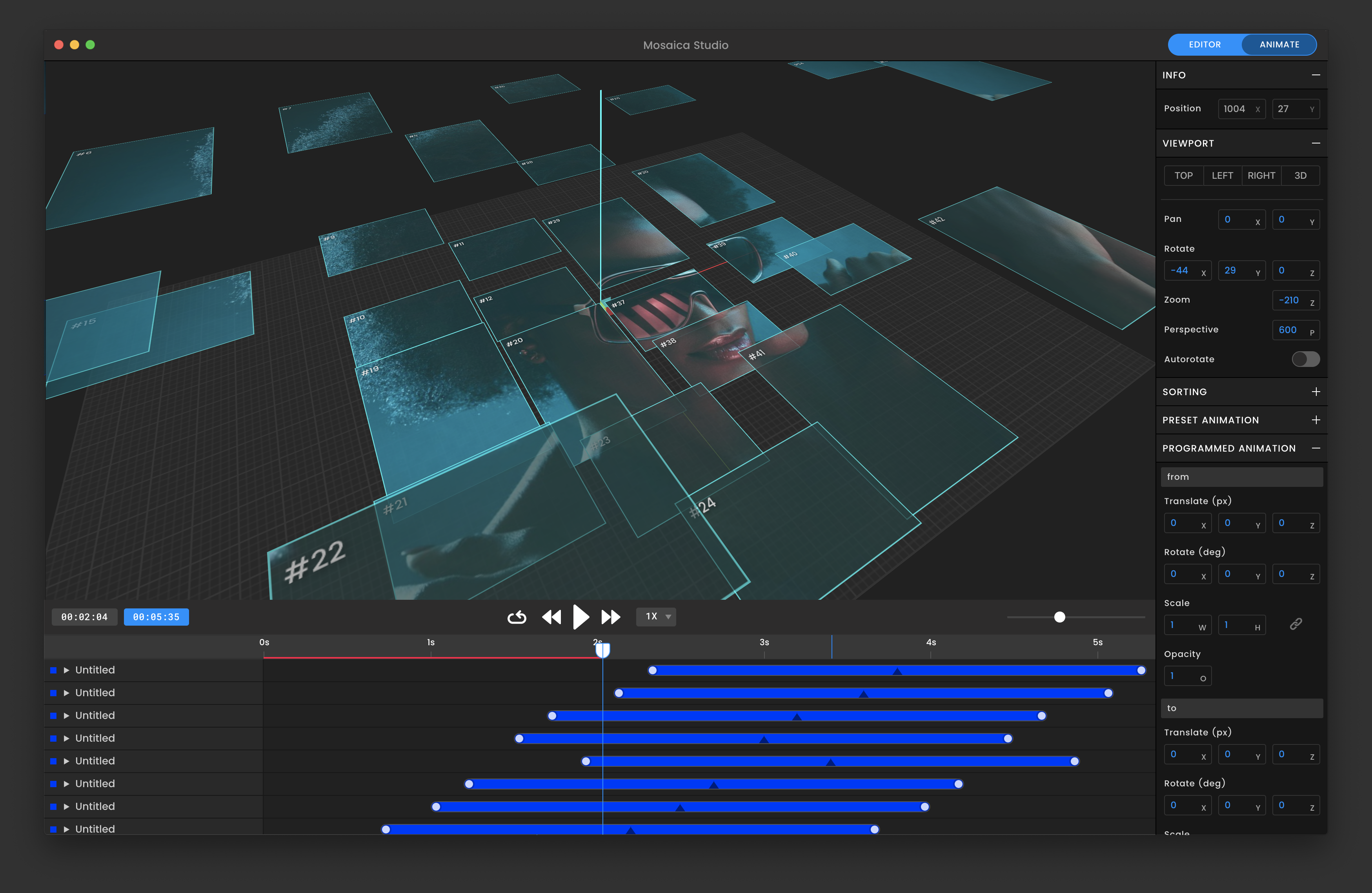
Task: Select the 3D viewport tab
Action: pyautogui.click(x=1300, y=176)
